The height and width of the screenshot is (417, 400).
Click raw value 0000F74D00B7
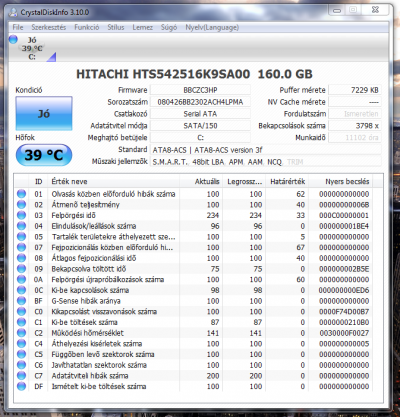click(x=344, y=311)
